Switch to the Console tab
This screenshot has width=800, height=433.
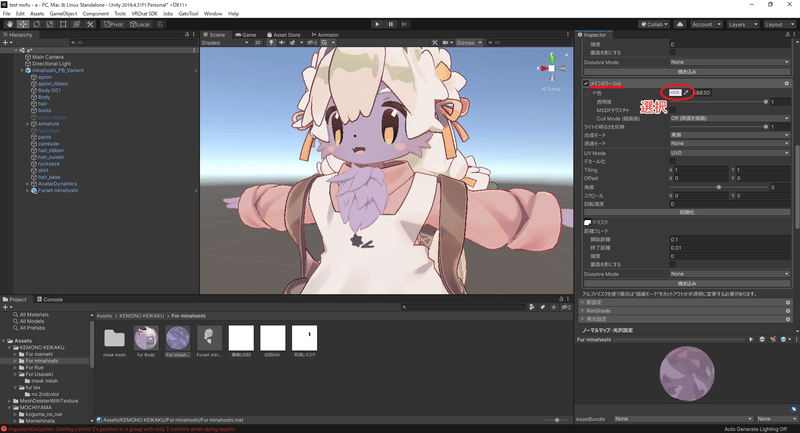click(x=50, y=299)
